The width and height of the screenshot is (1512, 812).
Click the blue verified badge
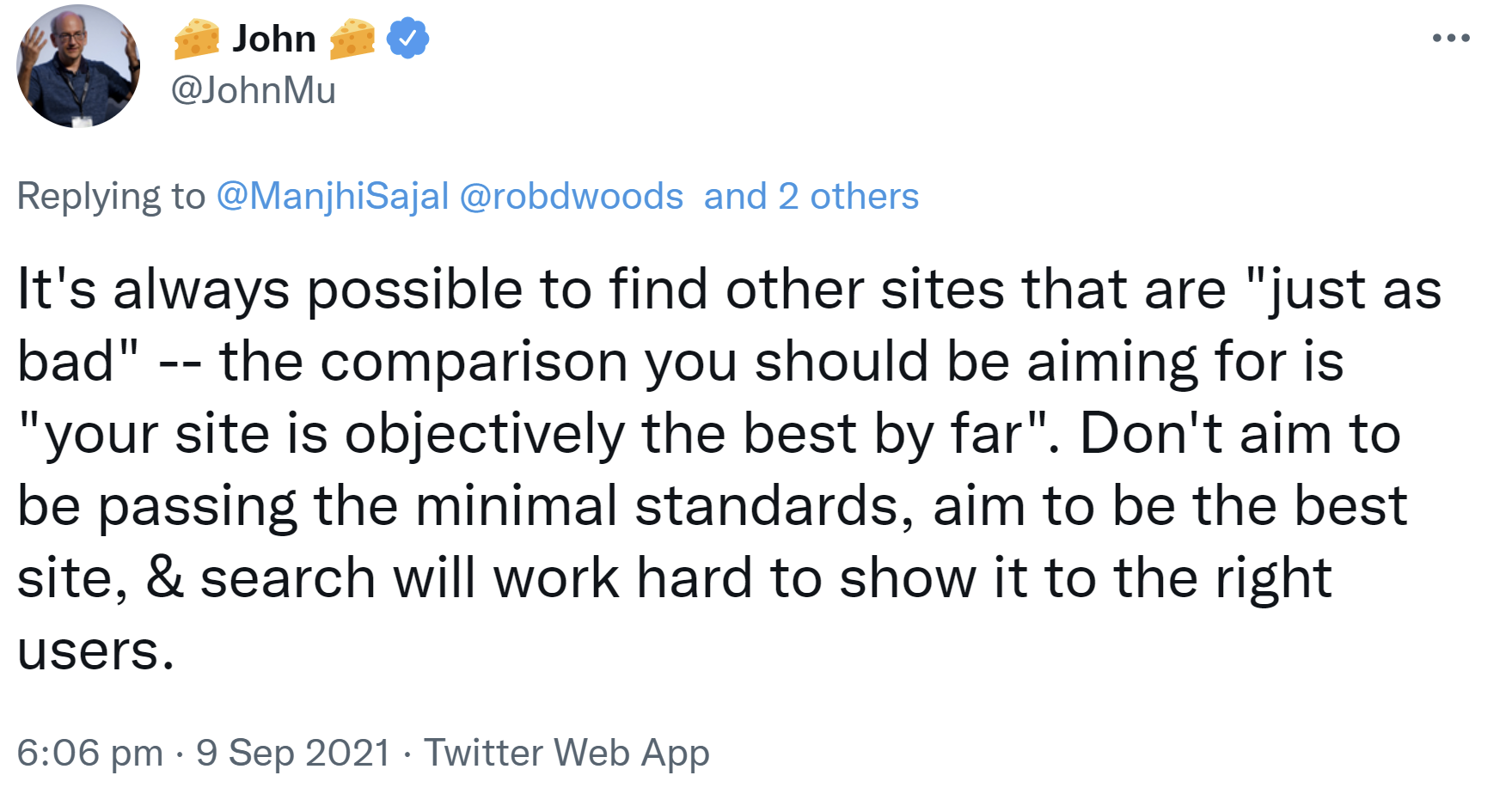[407, 39]
